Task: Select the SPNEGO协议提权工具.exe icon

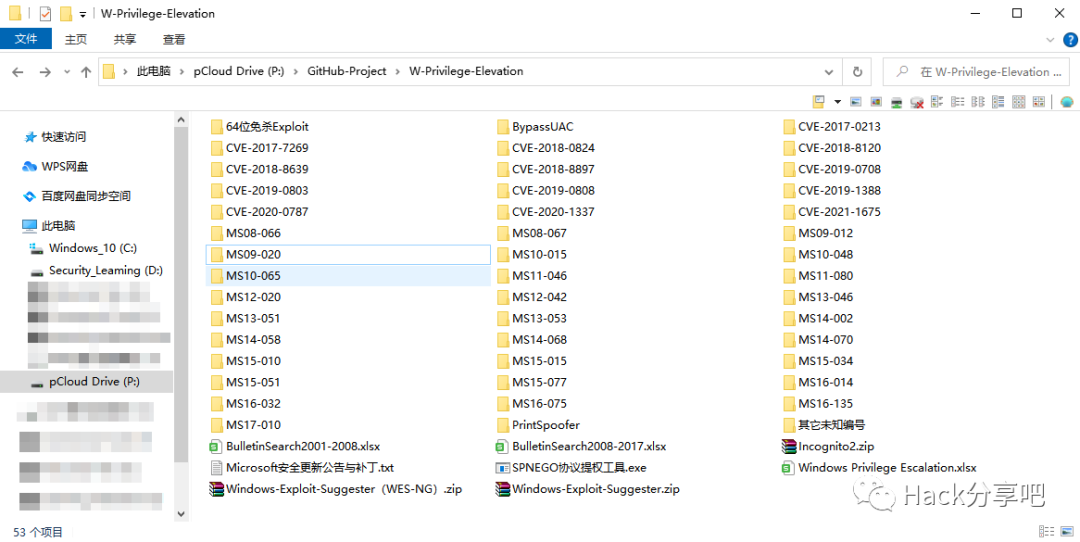Action: tap(503, 468)
